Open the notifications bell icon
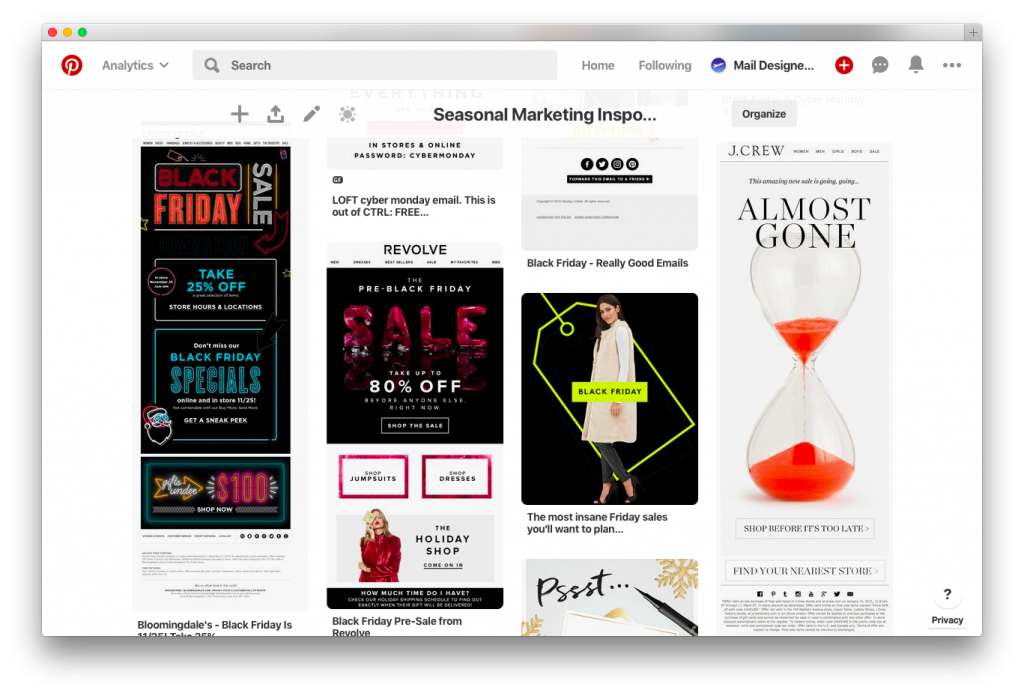Image resolution: width=1024 pixels, height=696 pixels. pos(916,65)
